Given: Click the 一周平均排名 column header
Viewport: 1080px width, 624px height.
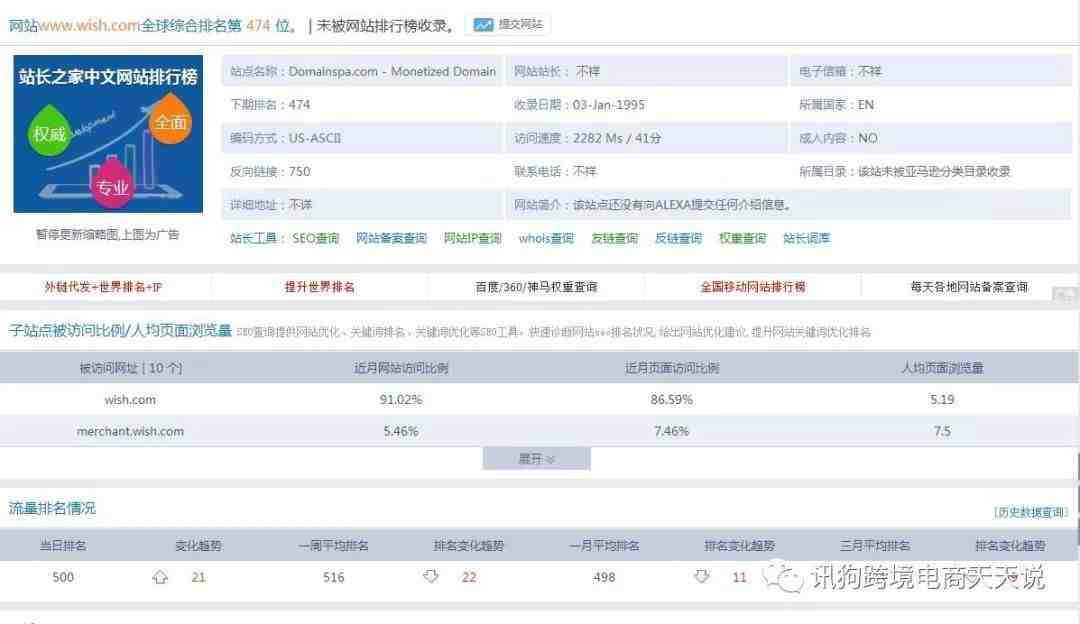Looking at the screenshot, I should 333,545.
